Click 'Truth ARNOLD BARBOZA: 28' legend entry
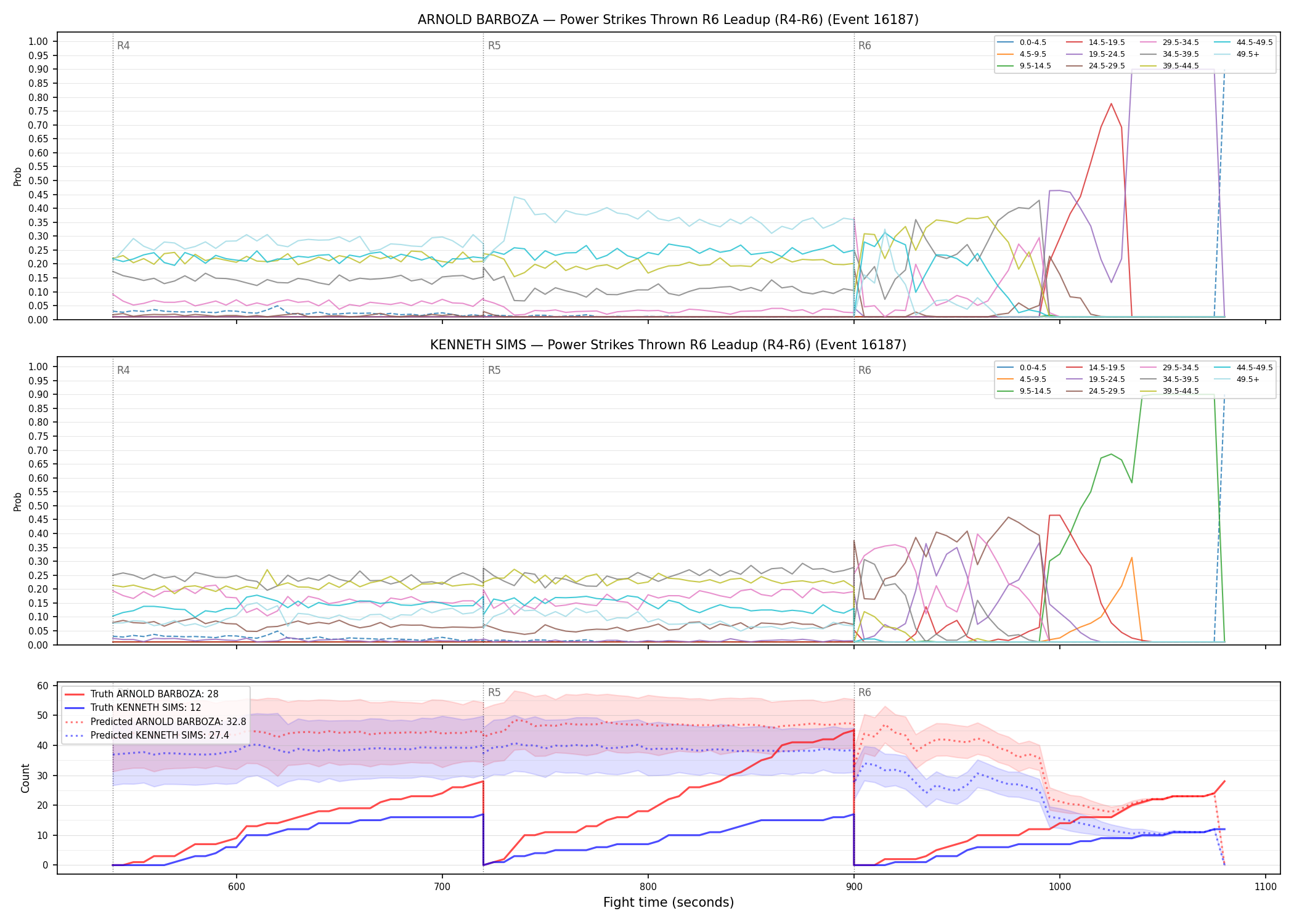 pyautogui.click(x=142, y=694)
